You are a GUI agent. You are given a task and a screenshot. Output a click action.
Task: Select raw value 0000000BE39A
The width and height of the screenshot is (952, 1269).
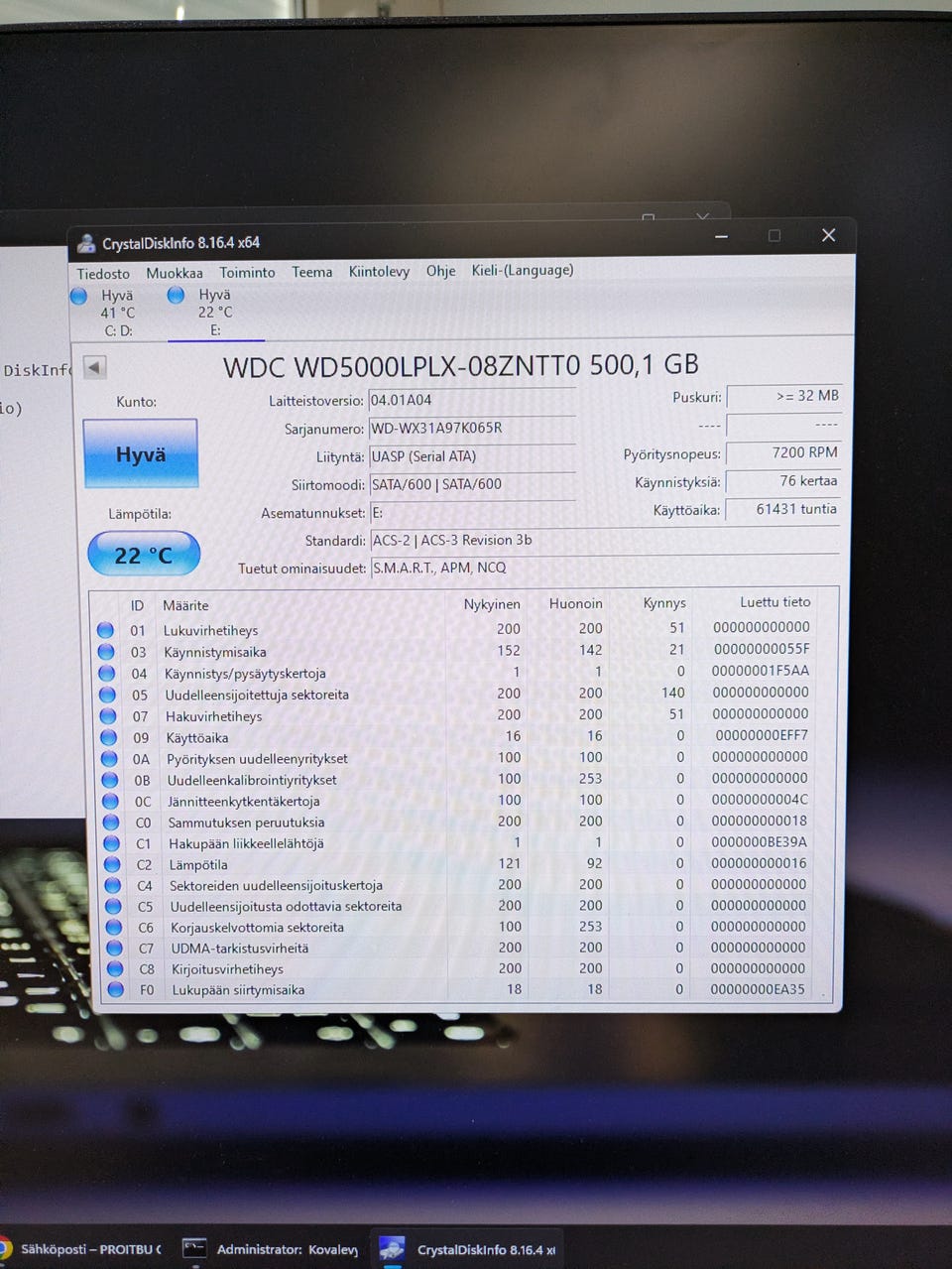759,841
